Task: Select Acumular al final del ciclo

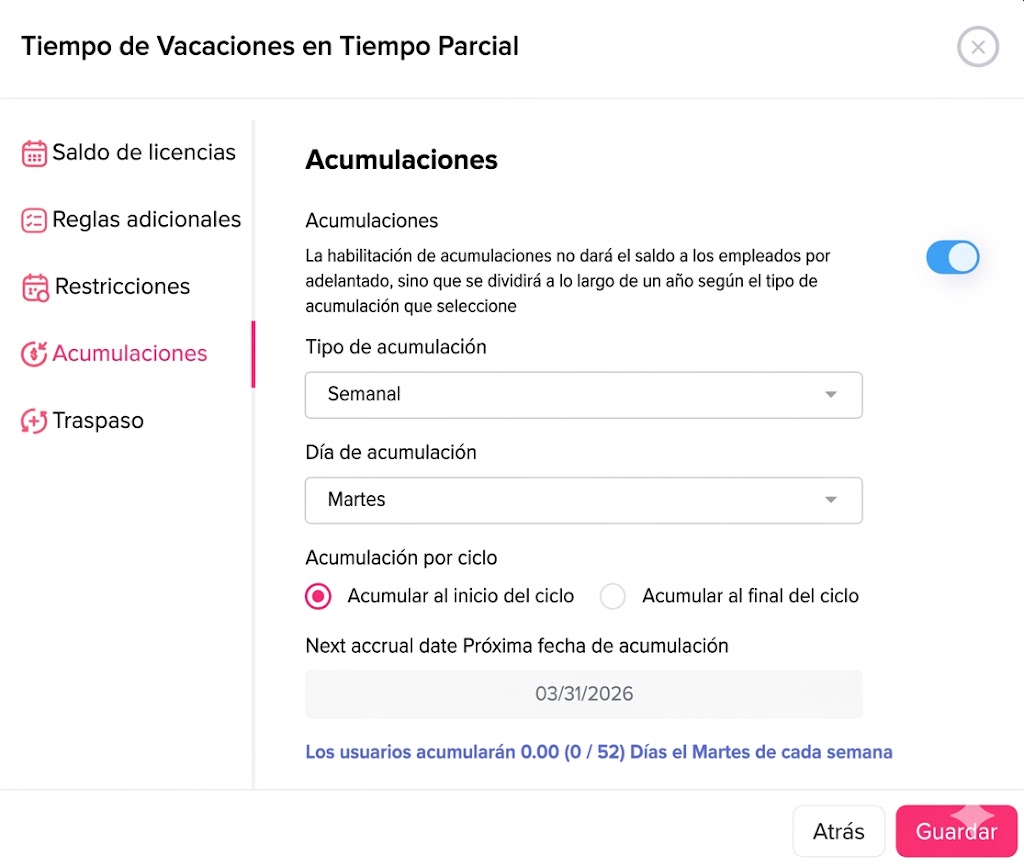Action: click(x=613, y=596)
